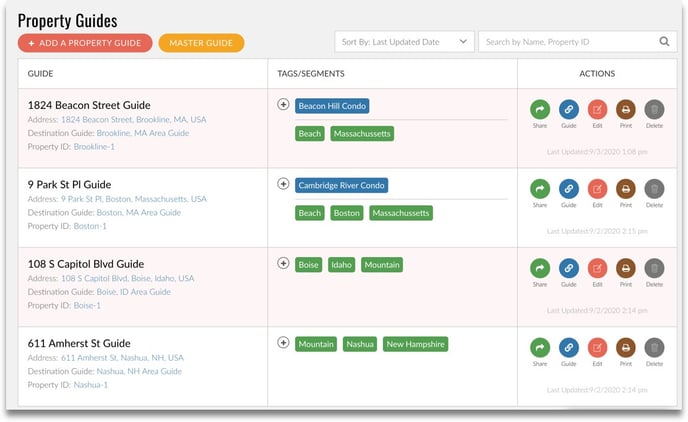Click Add a Property Guide button
Screen dimensions: 688x422
pos(85,43)
